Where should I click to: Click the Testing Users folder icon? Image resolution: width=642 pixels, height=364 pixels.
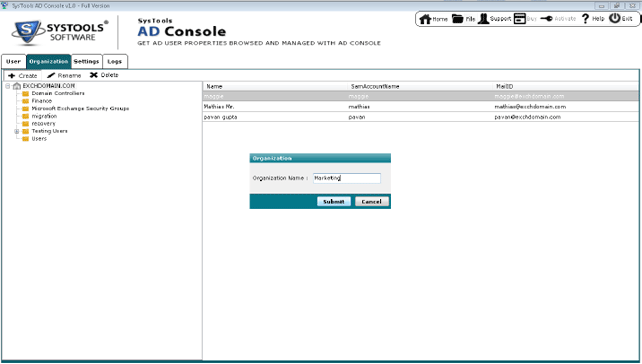tap(25, 131)
